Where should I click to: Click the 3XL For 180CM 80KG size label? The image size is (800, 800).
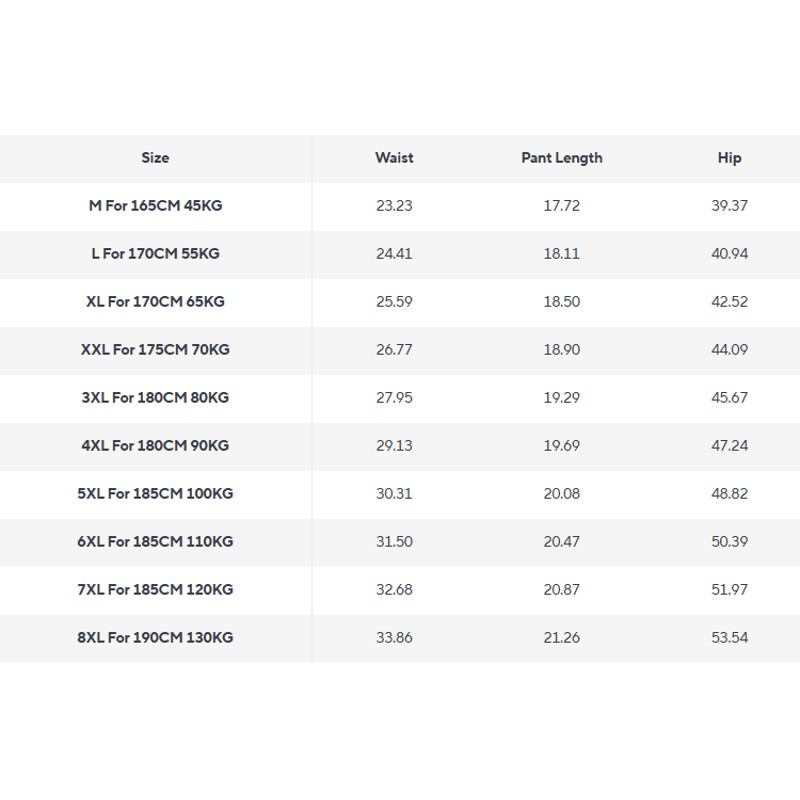click(x=155, y=398)
